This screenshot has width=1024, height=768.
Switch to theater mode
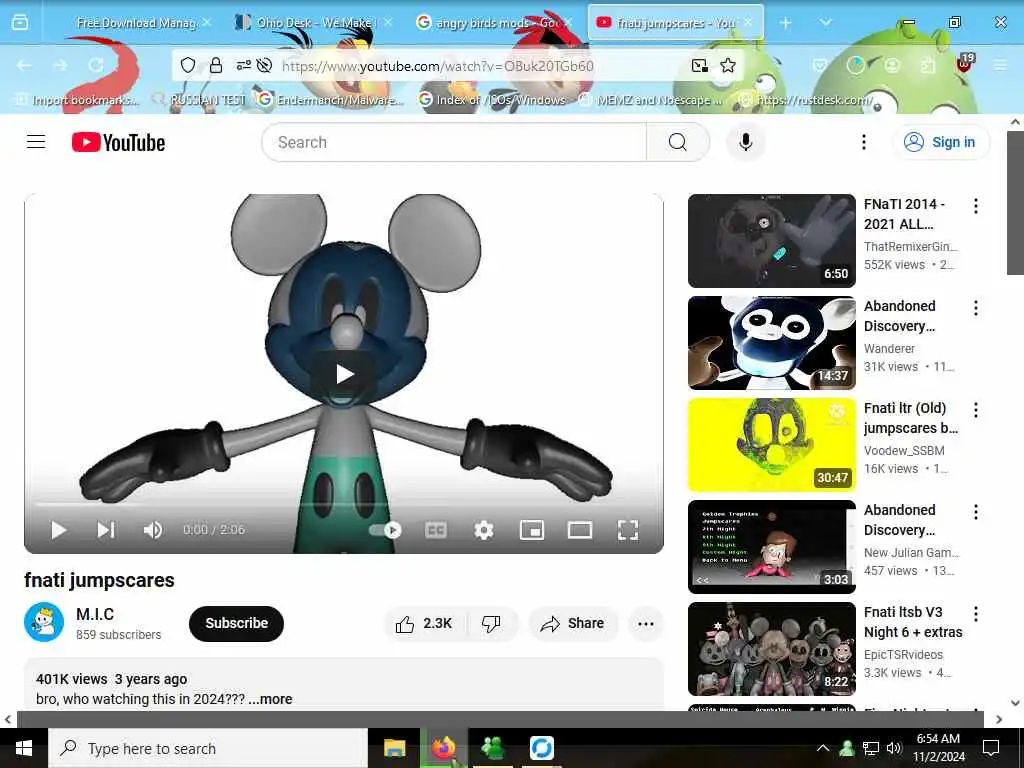pyautogui.click(x=579, y=530)
